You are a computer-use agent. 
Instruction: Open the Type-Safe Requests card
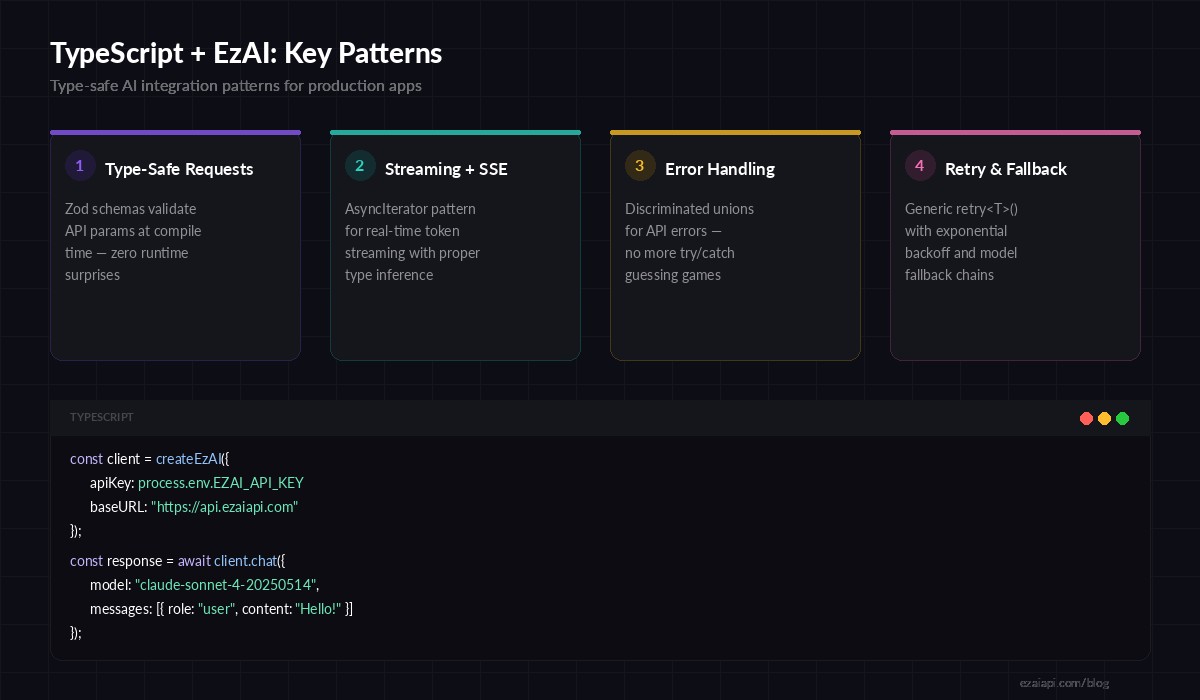[175, 245]
